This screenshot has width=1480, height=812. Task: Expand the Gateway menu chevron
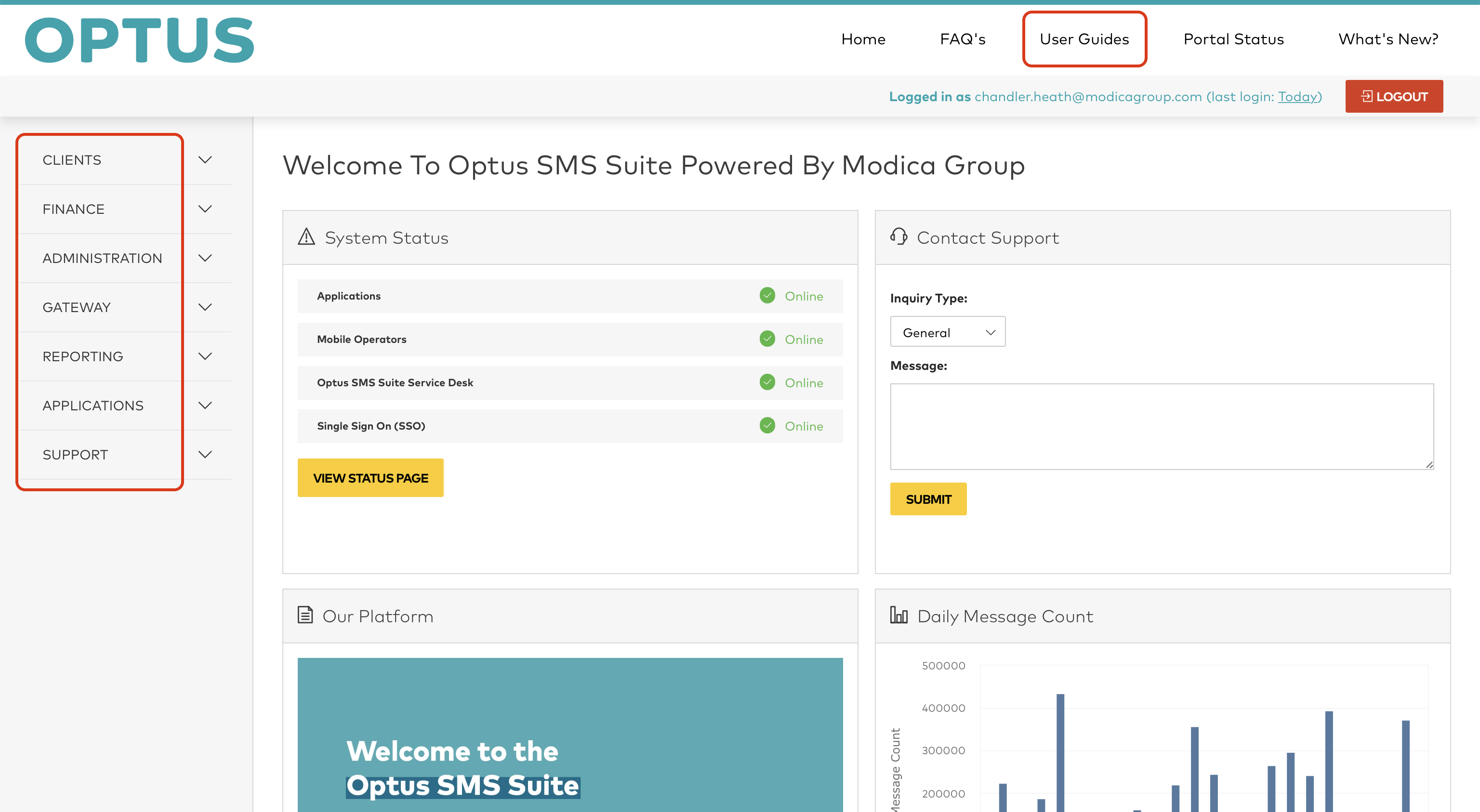(205, 307)
